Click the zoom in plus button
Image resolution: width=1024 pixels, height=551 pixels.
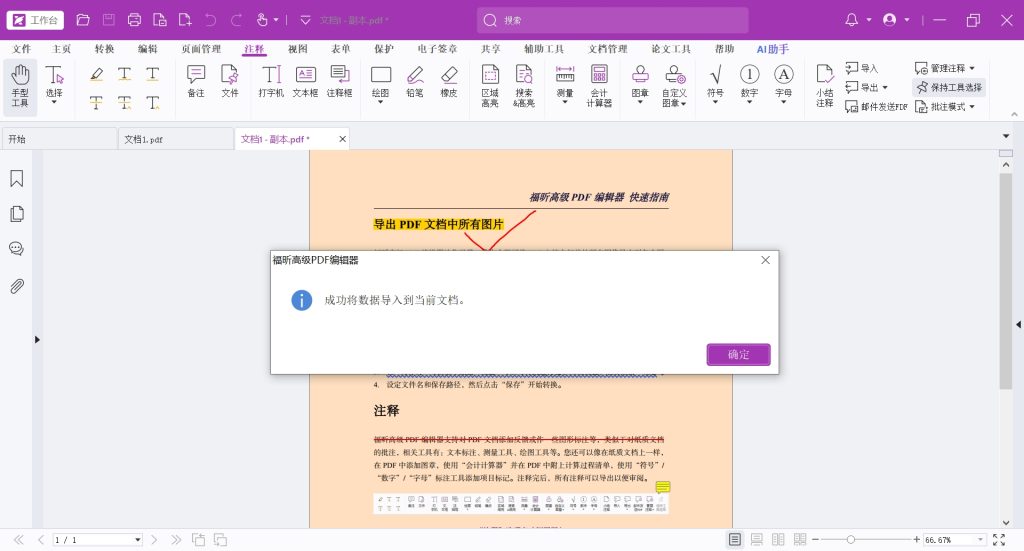click(917, 540)
